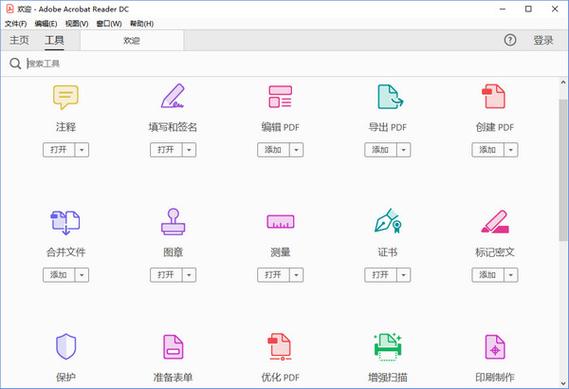Expand dropdown arrow under 测量
569x389 pixels.
pos(296,275)
